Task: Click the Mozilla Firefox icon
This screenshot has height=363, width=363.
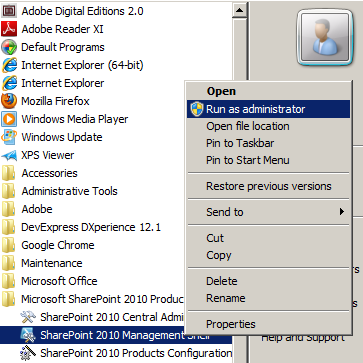Action: pos(9,101)
